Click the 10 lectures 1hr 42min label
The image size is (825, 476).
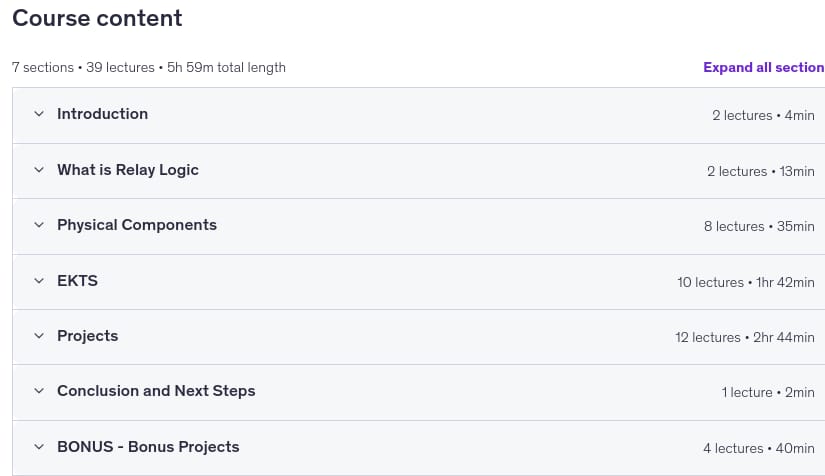pos(746,282)
